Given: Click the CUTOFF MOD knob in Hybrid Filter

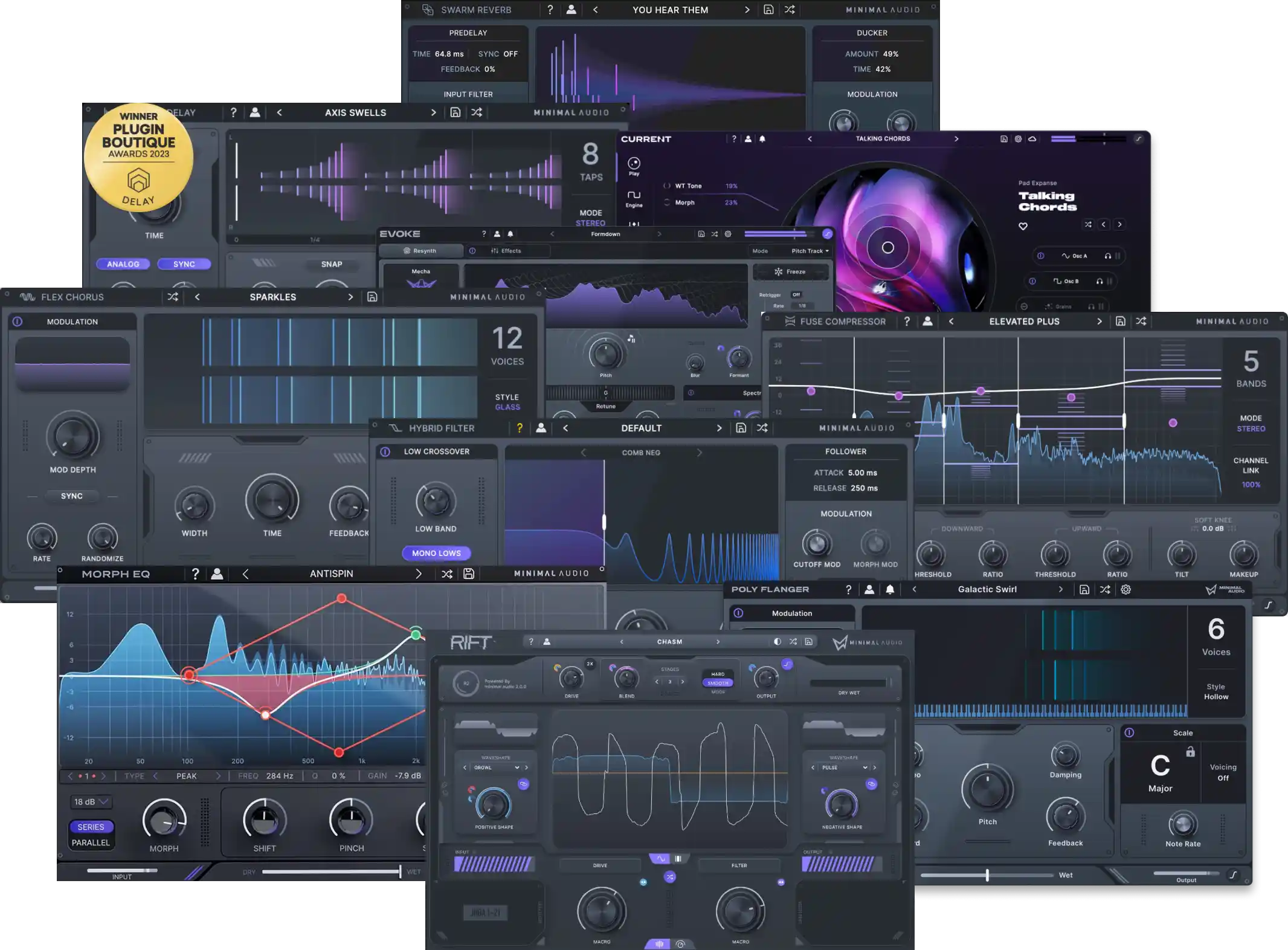Looking at the screenshot, I should point(816,543).
